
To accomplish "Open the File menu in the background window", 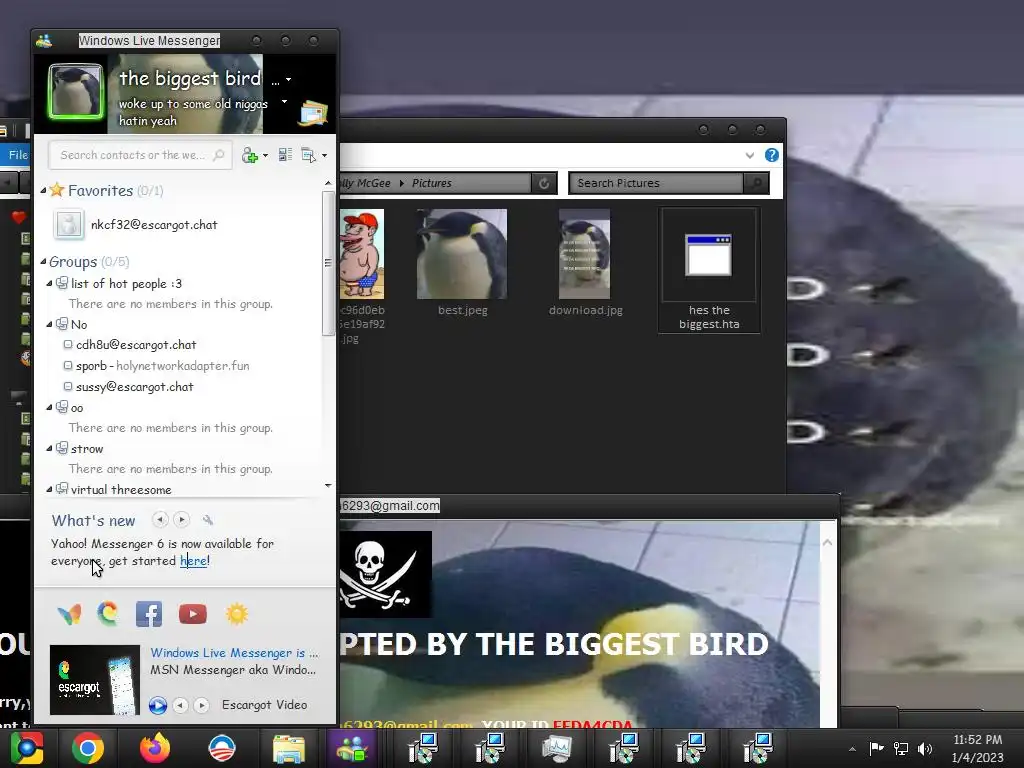I will pos(18,155).
